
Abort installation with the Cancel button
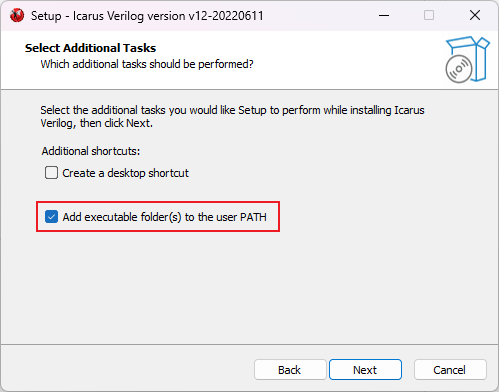click(450, 370)
